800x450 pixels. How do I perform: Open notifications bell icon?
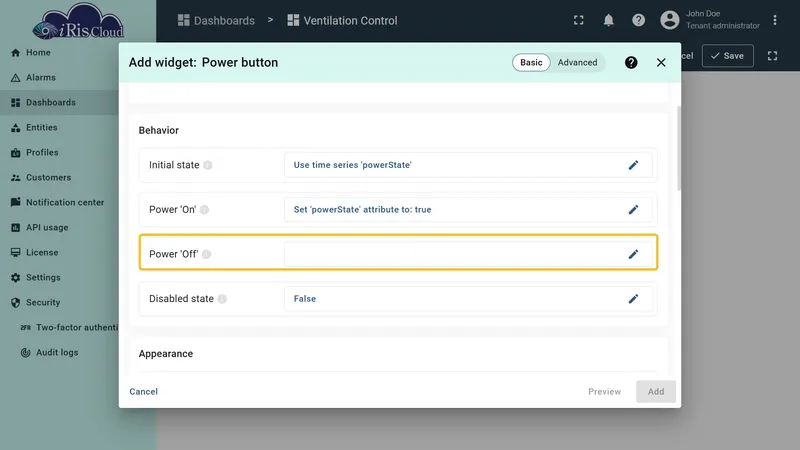[x=609, y=20]
